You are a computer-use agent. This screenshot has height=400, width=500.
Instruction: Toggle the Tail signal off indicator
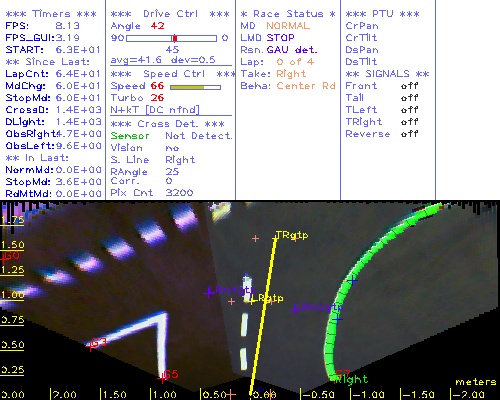410,98
